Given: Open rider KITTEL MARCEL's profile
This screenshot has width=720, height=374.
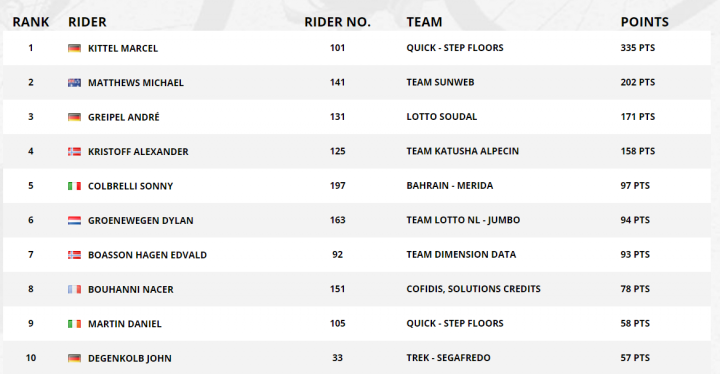Looking at the screenshot, I should [123, 48].
